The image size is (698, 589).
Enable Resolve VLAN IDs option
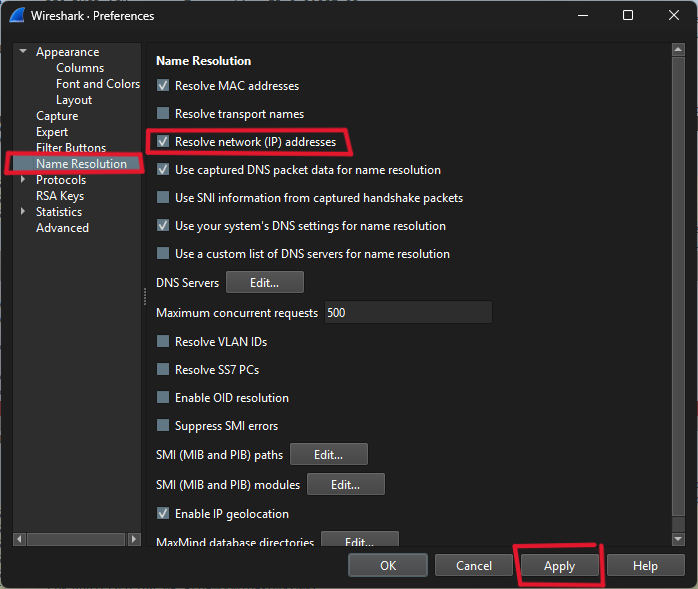click(163, 342)
